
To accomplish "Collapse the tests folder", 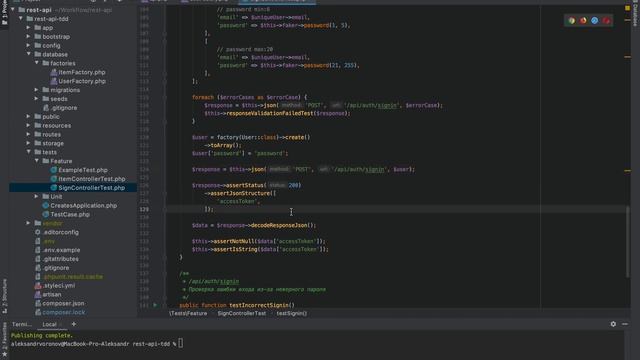I will [x=29, y=152].
